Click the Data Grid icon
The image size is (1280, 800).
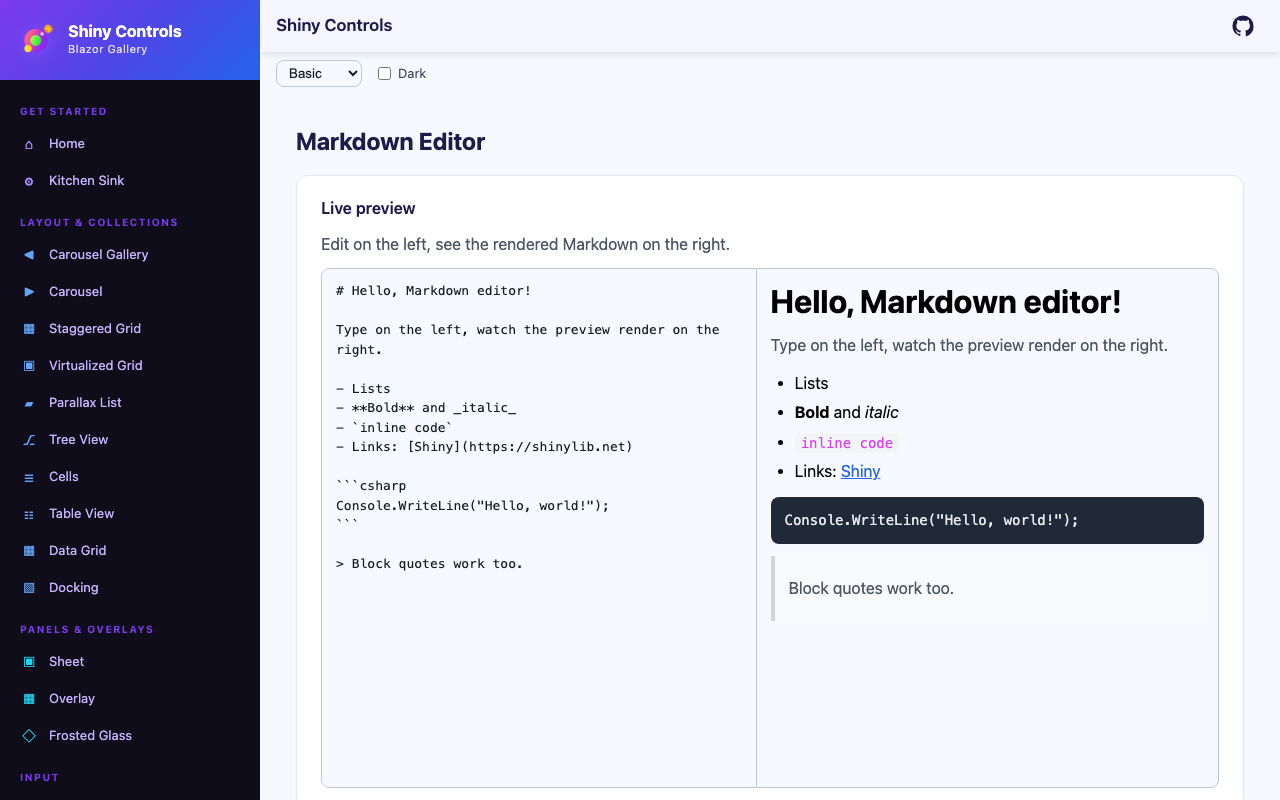(29, 551)
